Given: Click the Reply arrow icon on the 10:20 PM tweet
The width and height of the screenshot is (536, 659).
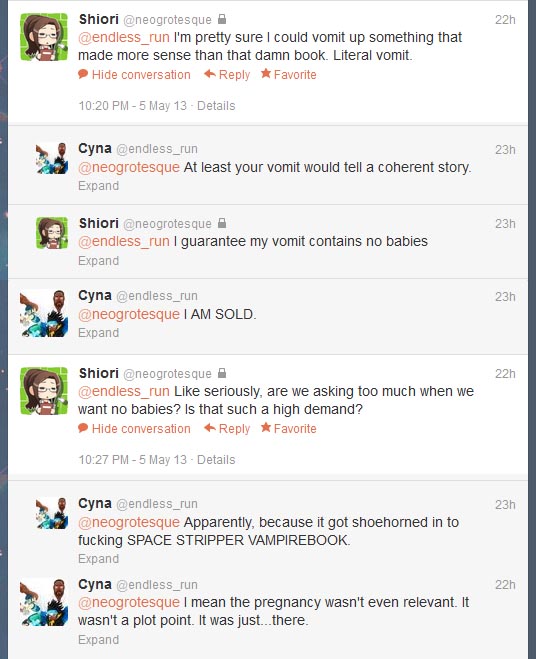Looking at the screenshot, I should (x=210, y=74).
